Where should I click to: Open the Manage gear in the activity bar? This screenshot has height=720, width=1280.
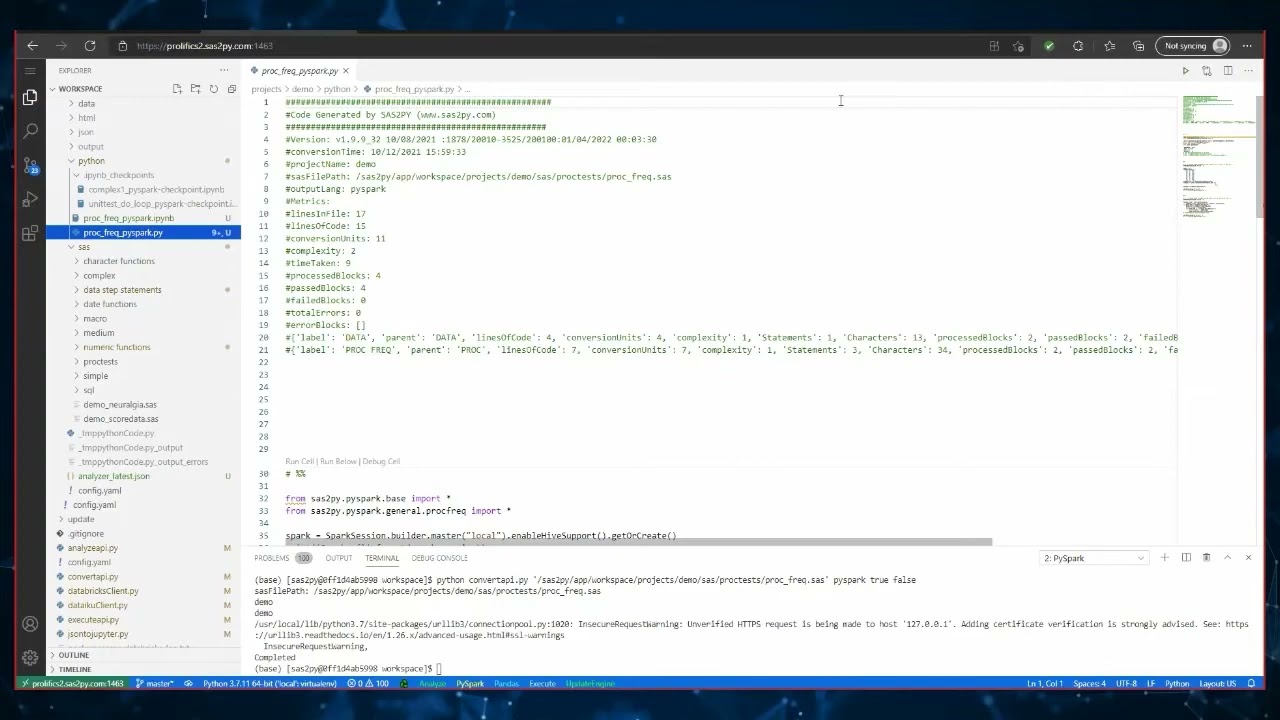30,657
